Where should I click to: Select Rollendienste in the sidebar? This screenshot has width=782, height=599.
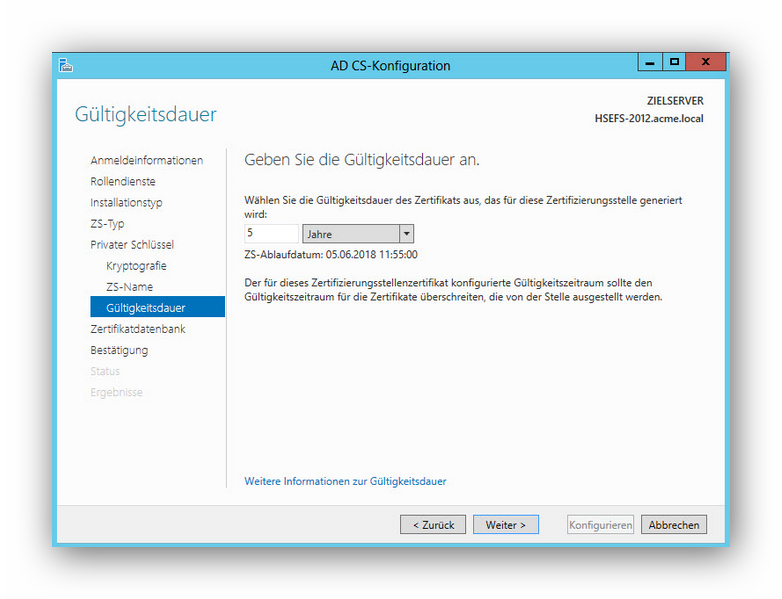[123, 181]
